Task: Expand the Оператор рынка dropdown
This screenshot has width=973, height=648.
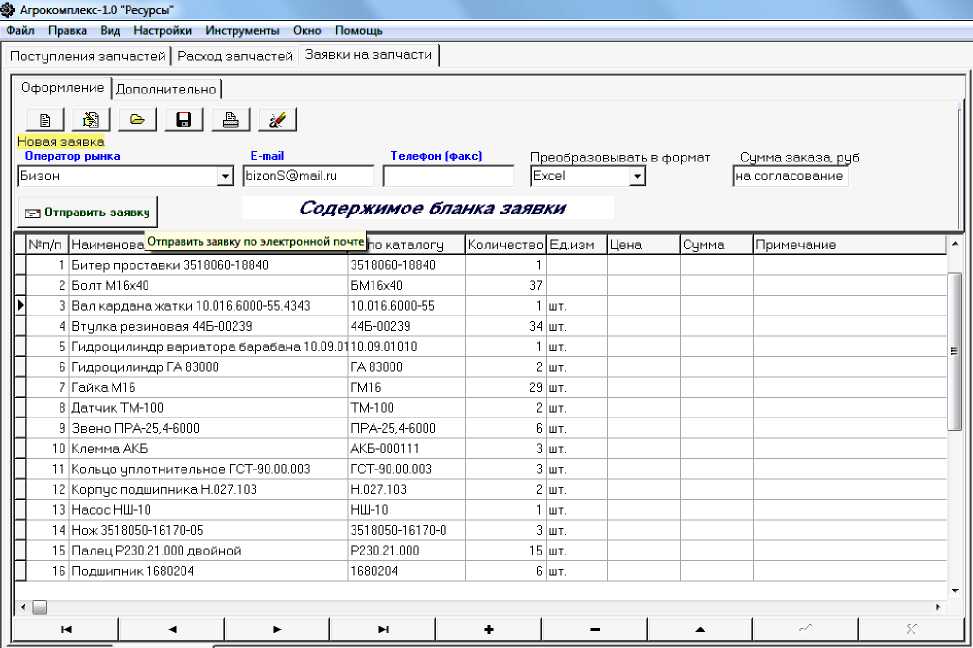Action: (225, 177)
